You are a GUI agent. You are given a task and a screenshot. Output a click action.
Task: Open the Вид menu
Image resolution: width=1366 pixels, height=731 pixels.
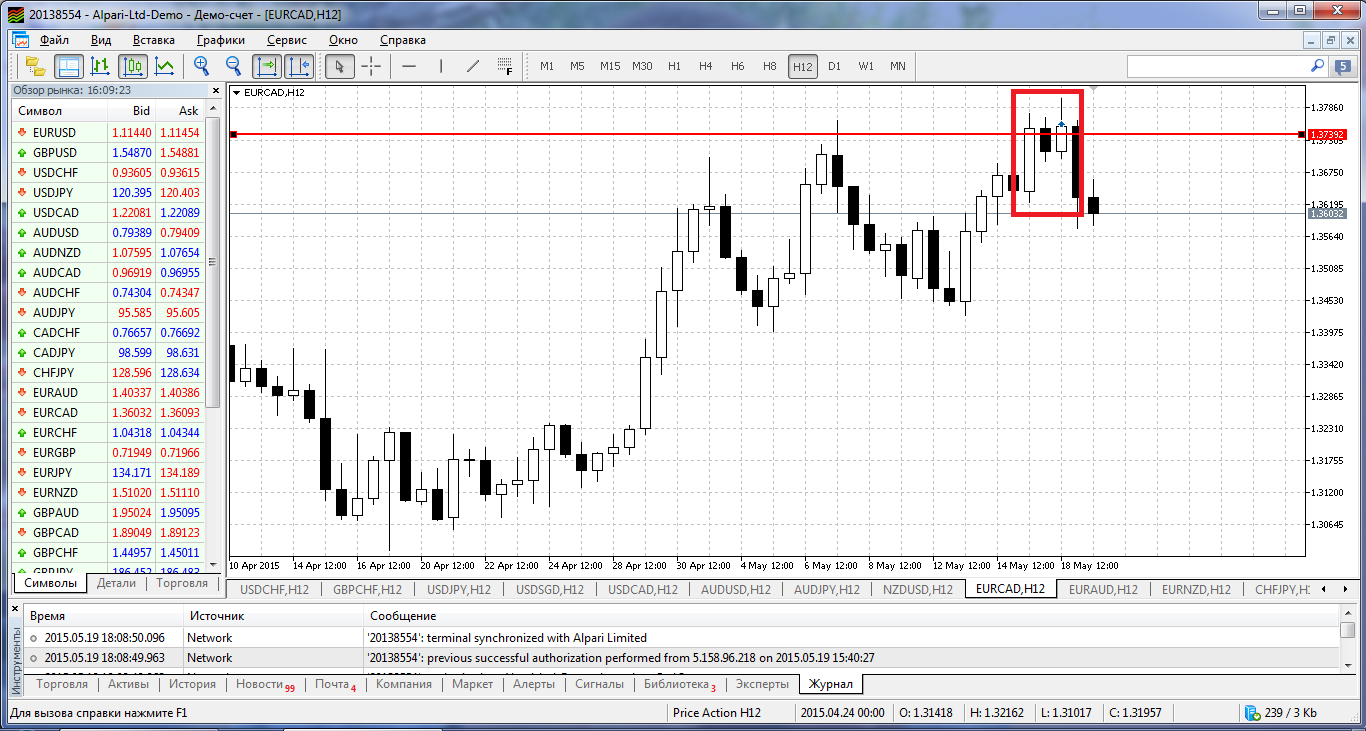[x=101, y=40]
